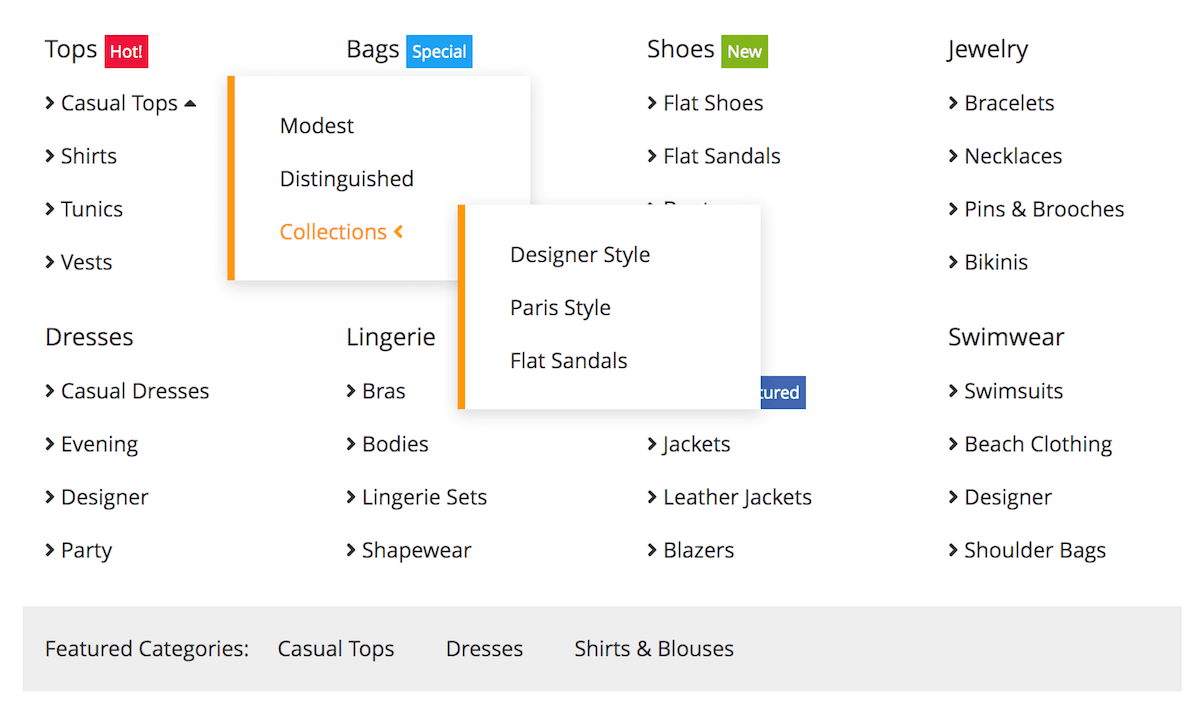Click the blue Special badge beside Bags
The height and width of the screenshot is (723, 1200).
[x=439, y=51]
